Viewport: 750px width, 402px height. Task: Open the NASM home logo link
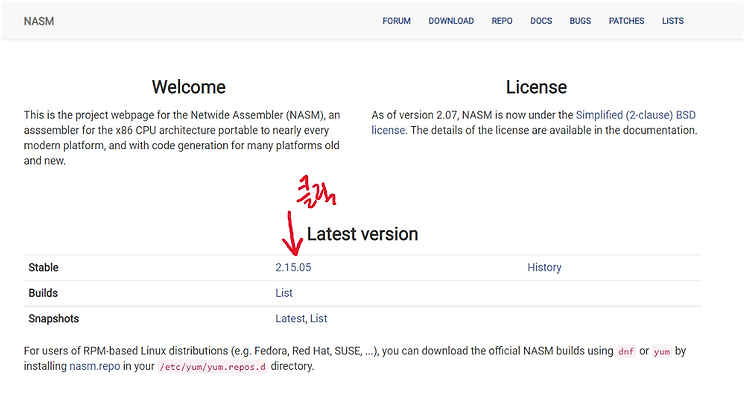[39, 21]
